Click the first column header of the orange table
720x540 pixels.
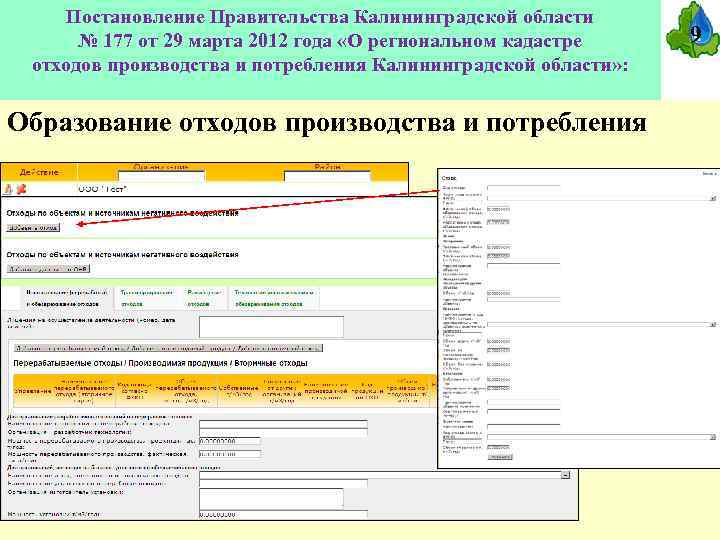tap(33, 391)
